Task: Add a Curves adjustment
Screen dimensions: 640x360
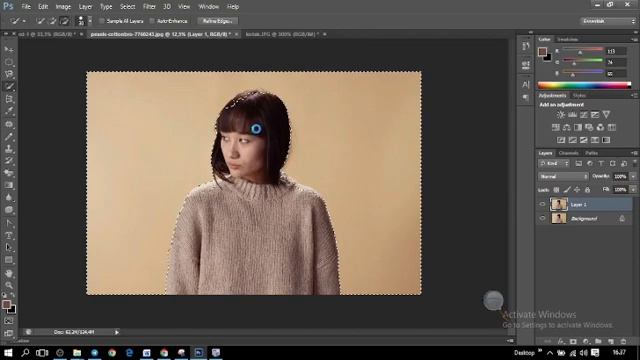Action: pyautogui.click(x=584, y=115)
